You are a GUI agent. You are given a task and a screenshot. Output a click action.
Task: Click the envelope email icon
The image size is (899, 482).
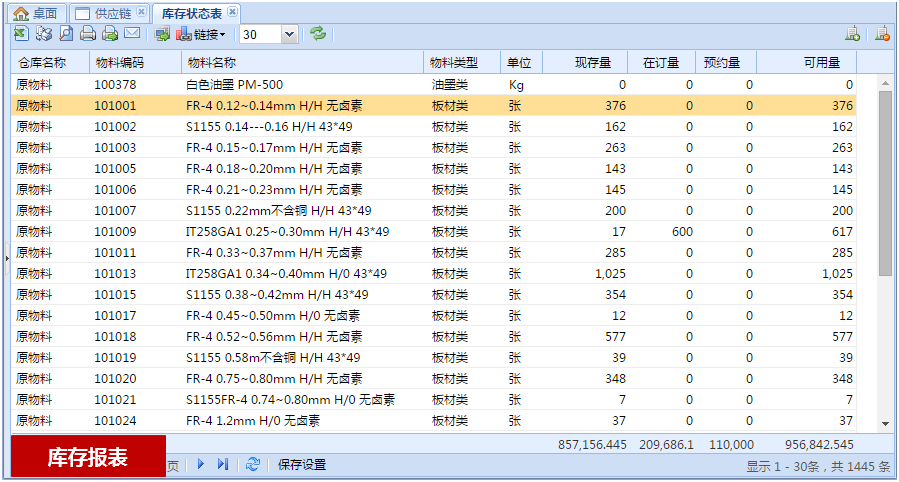(x=132, y=33)
